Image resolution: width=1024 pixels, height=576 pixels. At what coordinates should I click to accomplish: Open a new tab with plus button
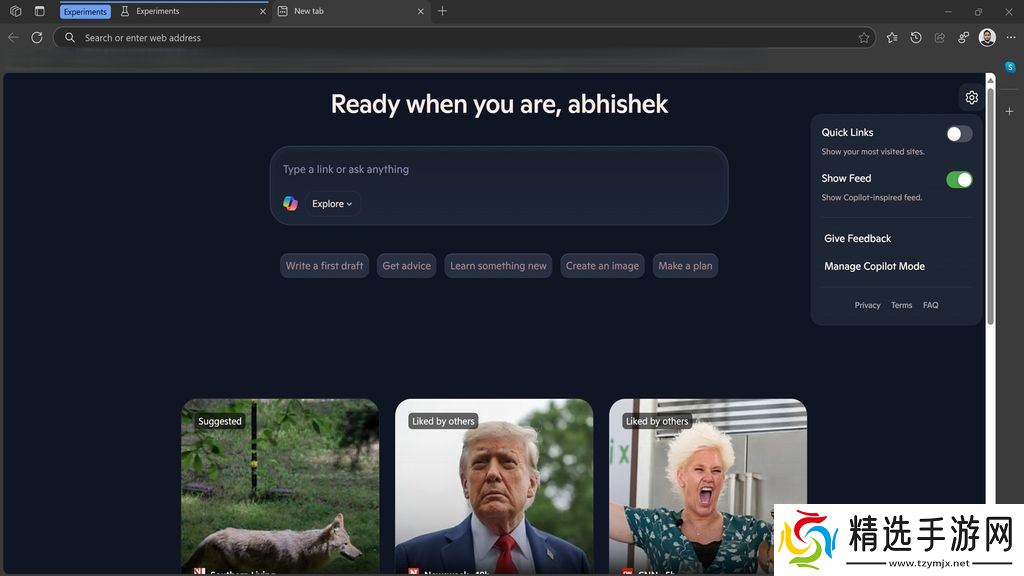tap(442, 11)
